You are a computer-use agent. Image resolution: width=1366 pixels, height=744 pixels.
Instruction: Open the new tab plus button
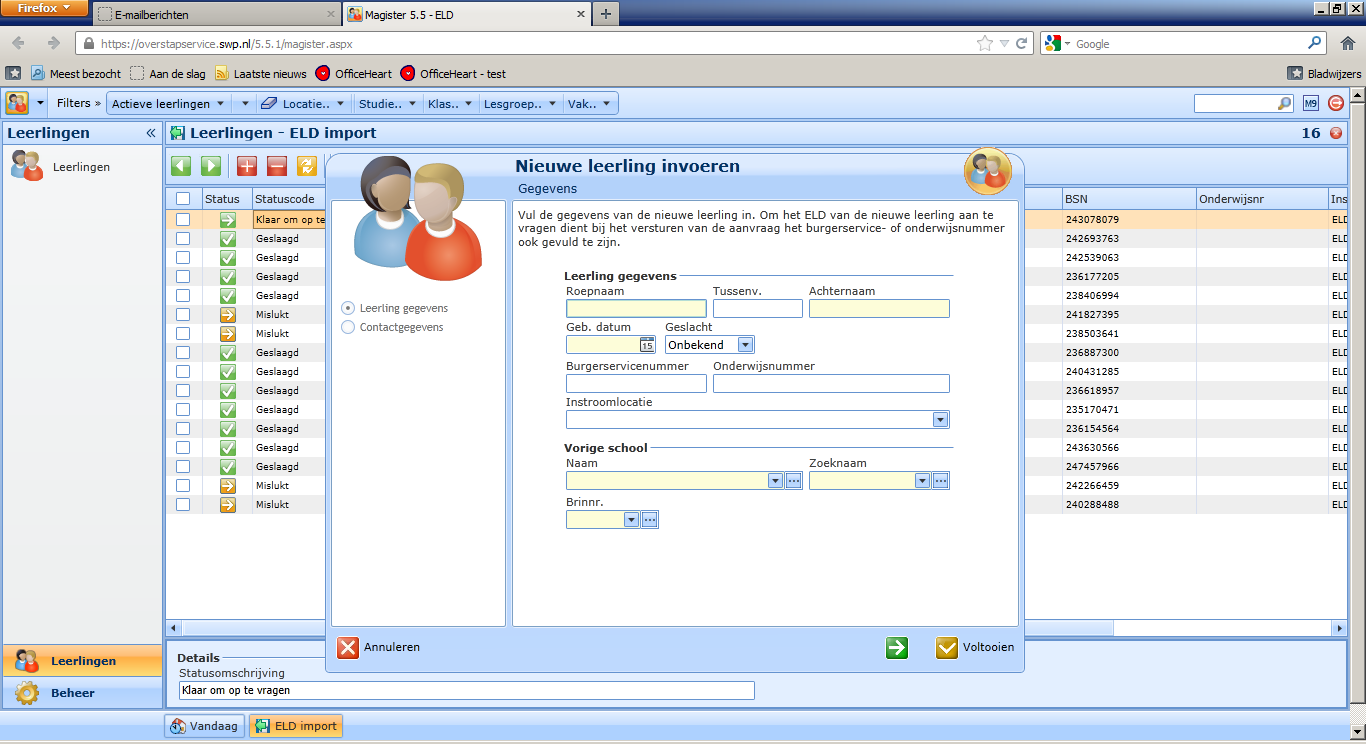(x=606, y=14)
